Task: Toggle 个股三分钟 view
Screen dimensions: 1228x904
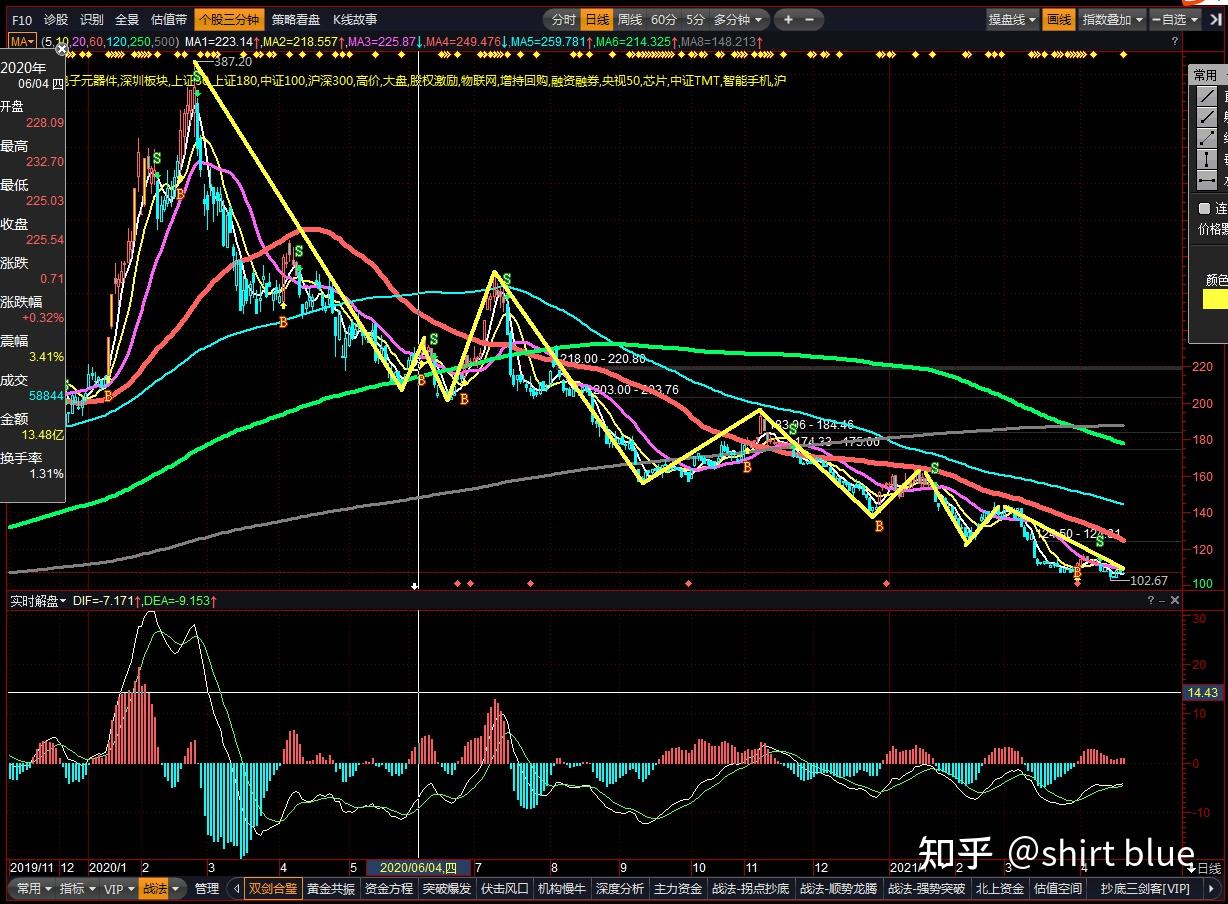Action: coord(229,19)
